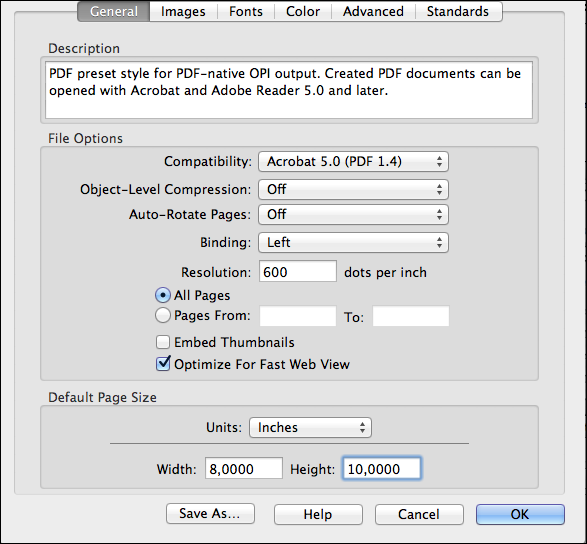Click the To page field
Viewport: 587px width, 544px height.
tap(411, 316)
